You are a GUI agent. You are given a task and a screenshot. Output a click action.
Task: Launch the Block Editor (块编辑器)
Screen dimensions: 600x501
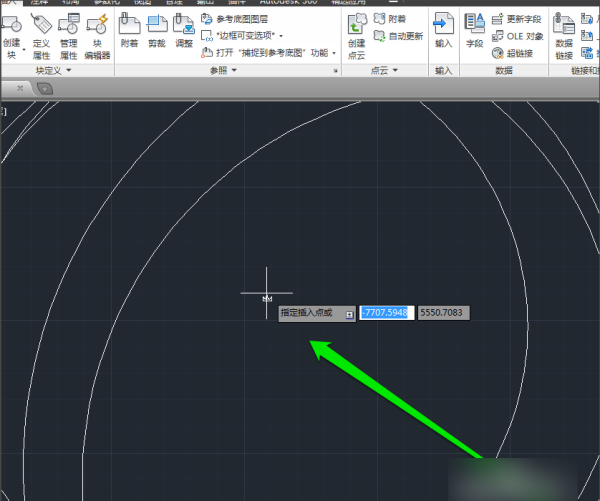tap(97, 34)
